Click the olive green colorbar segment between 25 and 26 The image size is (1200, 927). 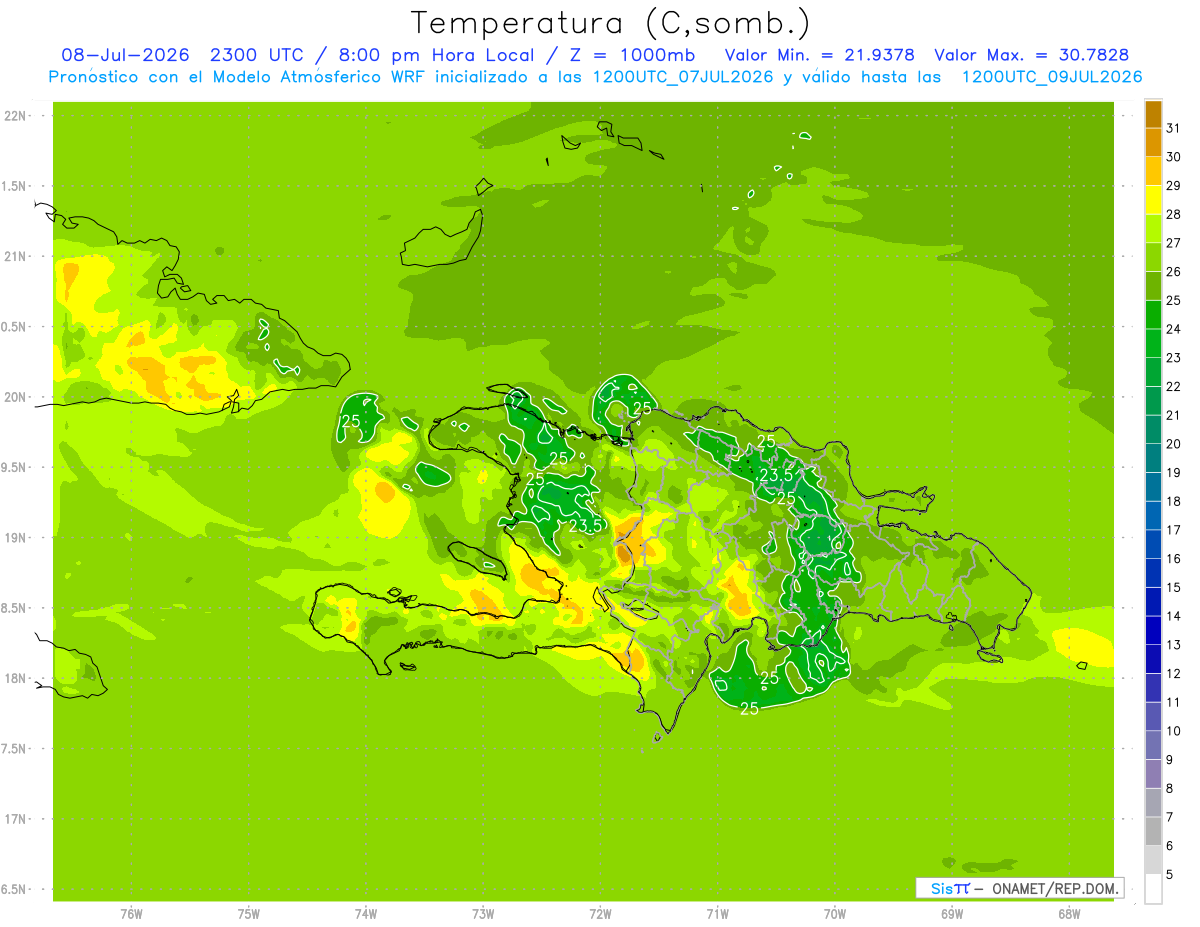click(x=1153, y=286)
